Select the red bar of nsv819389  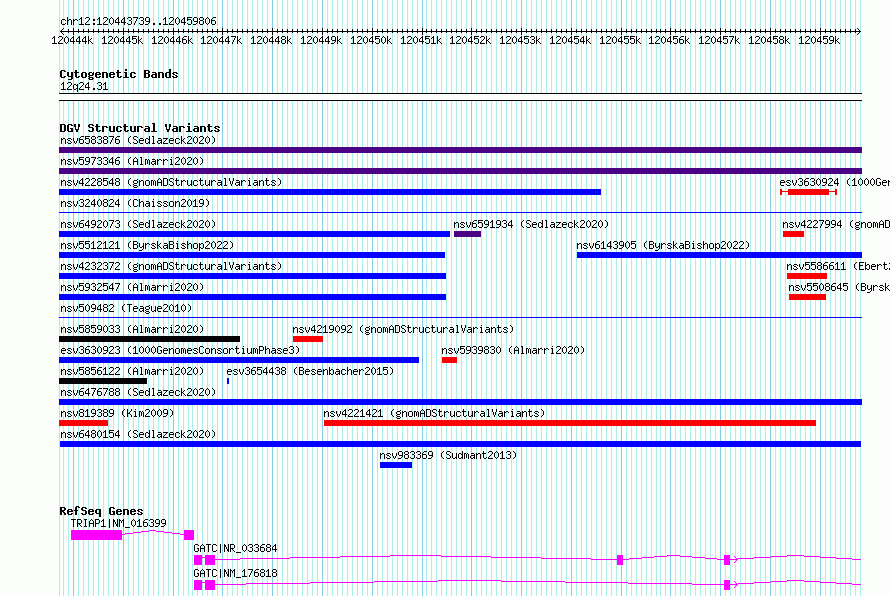click(x=83, y=423)
